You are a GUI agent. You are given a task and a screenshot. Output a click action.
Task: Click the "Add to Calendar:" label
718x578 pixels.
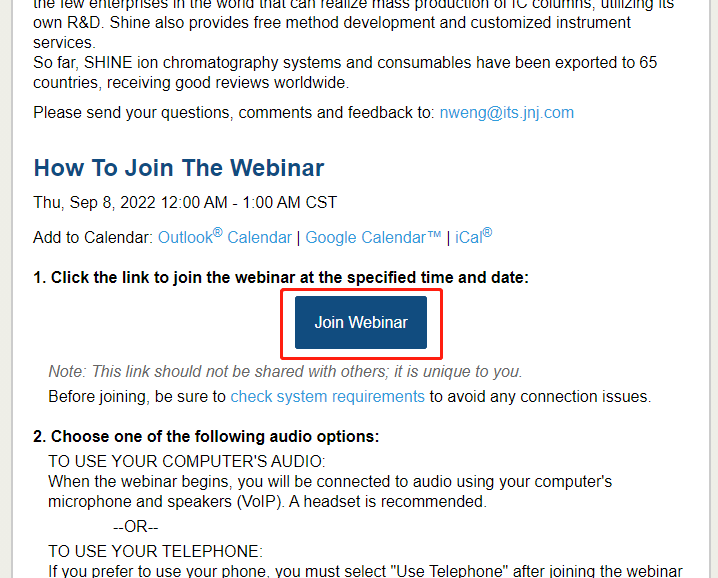(x=93, y=237)
